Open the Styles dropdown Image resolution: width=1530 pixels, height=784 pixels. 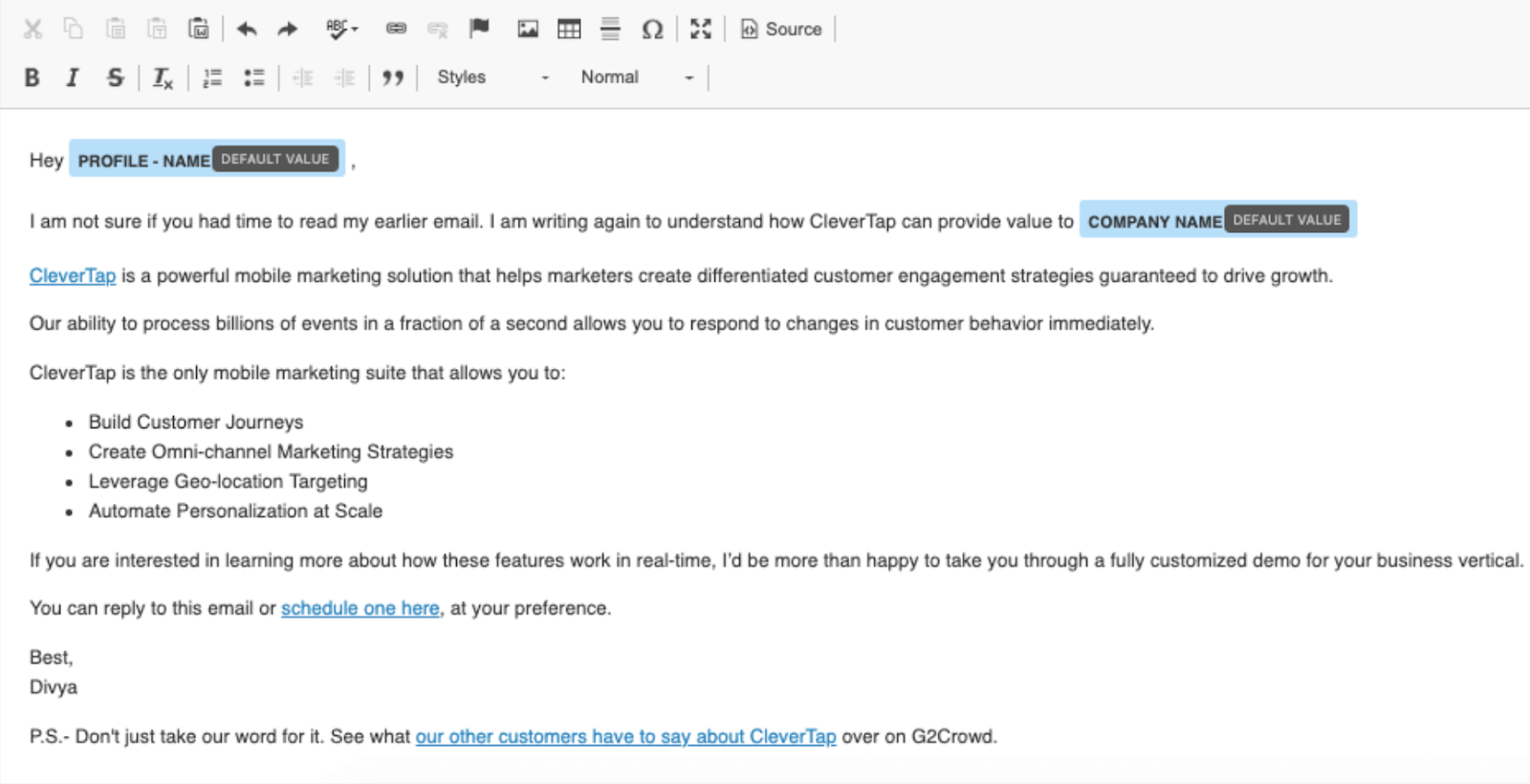tap(492, 77)
